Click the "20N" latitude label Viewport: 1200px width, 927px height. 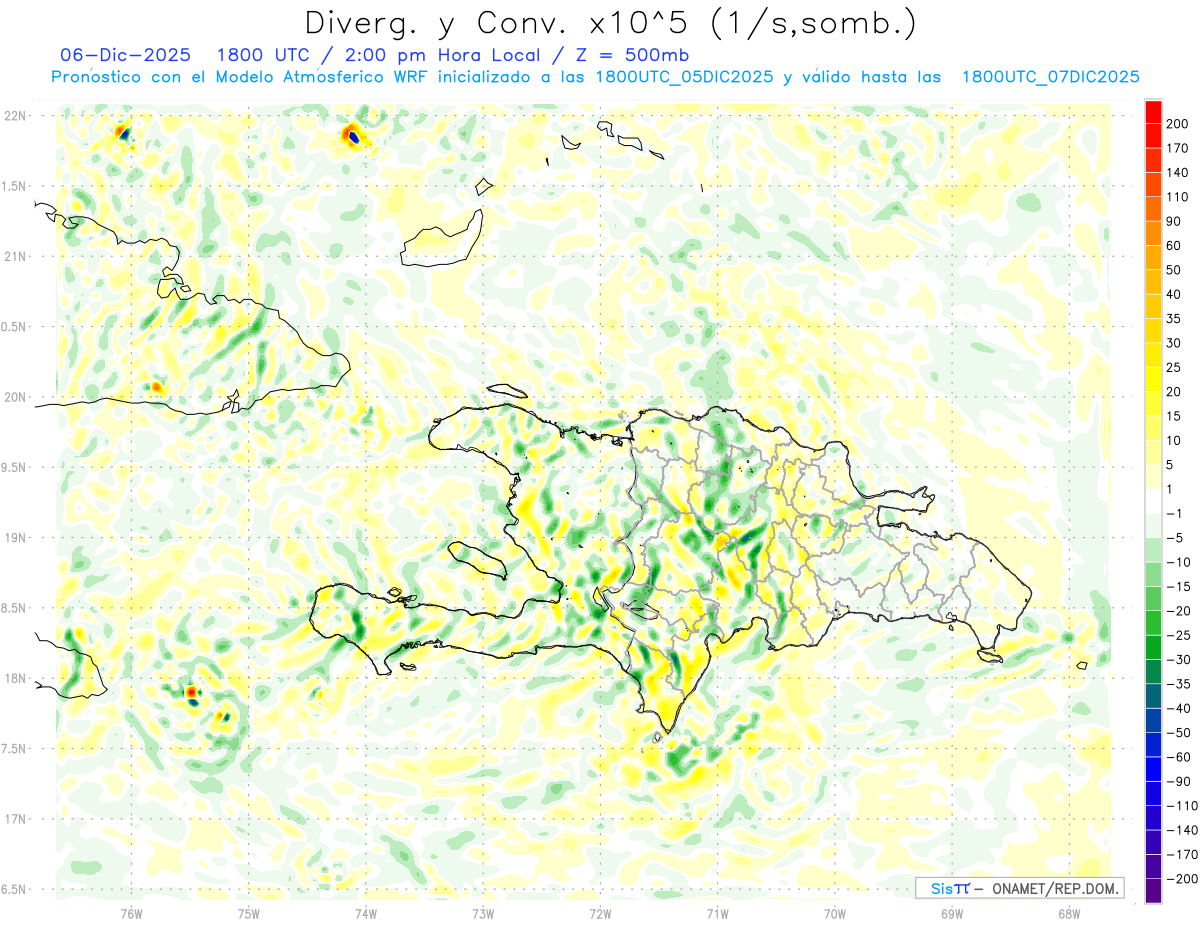[15, 397]
